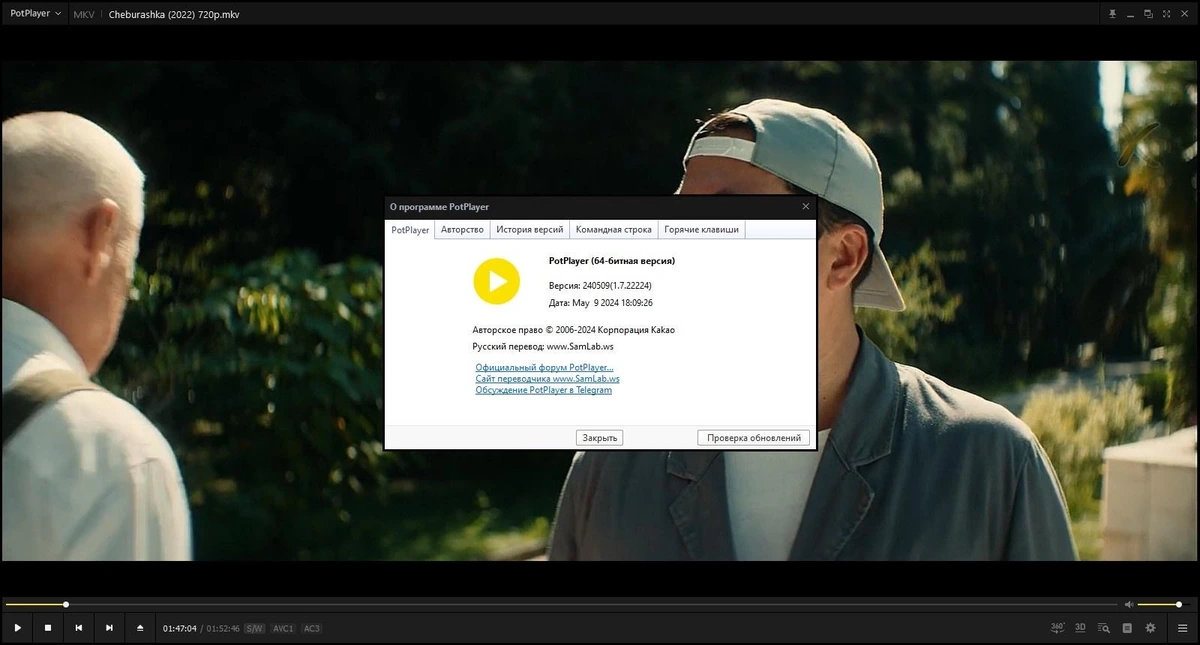1200x645 pixels.
Task: Minimize the PotPlayer window
Action: coord(1130,16)
